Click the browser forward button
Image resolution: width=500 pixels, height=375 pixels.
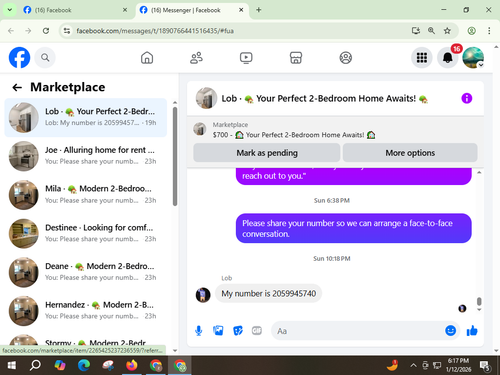pyautogui.click(x=28, y=31)
